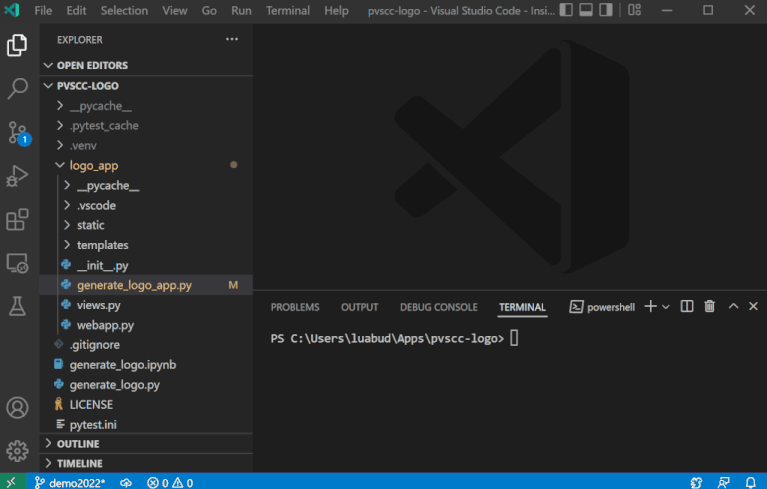
Task: Open webapp.py in the explorer
Action: (x=146, y=325)
